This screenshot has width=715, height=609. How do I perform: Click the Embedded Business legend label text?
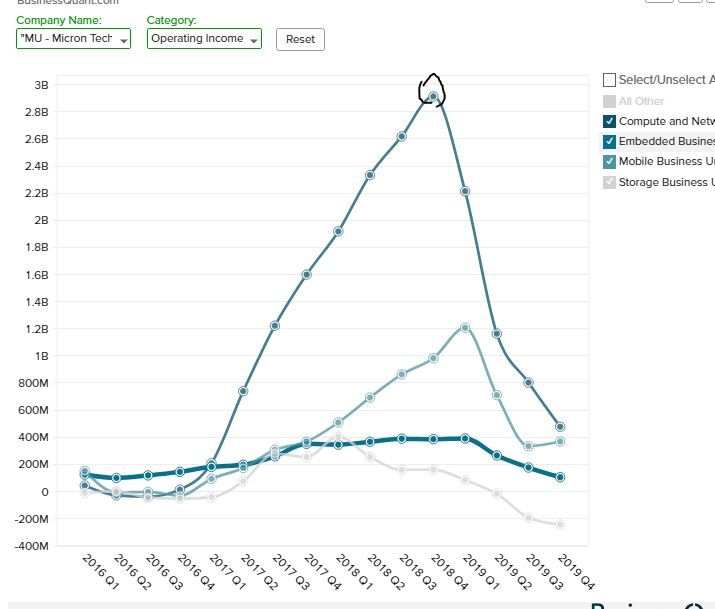[x=667, y=141]
